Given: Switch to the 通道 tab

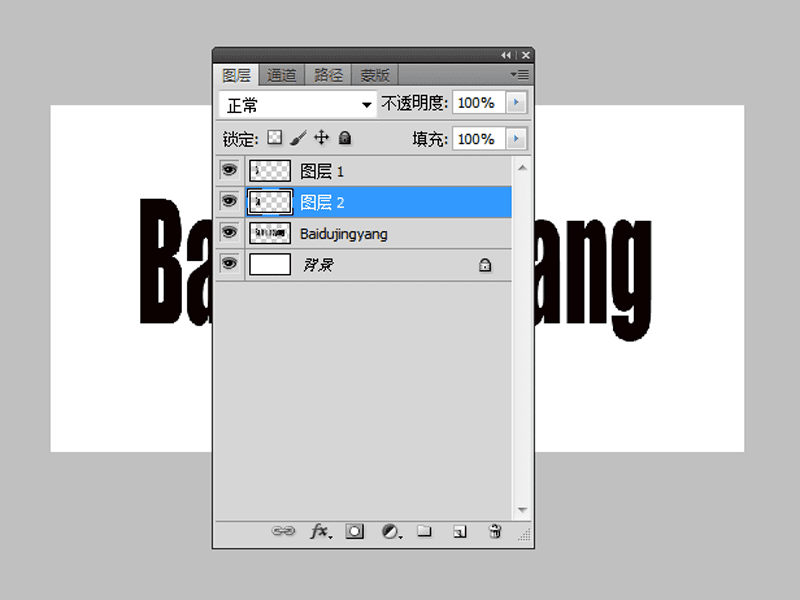Looking at the screenshot, I should coord(282,76).
